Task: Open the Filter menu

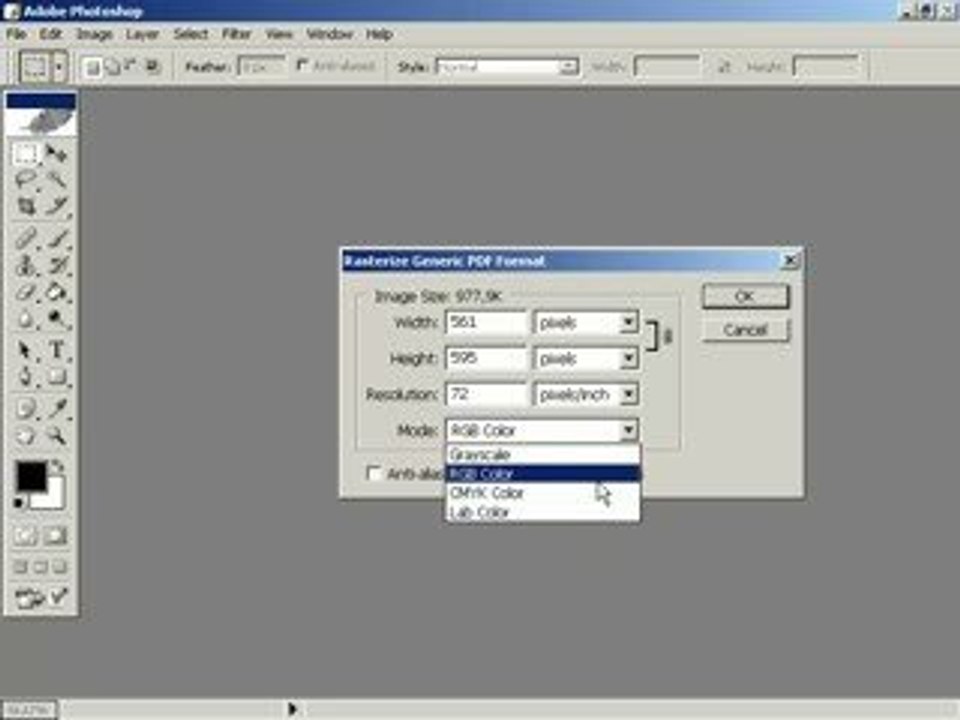Action: [x=236, y=34]
